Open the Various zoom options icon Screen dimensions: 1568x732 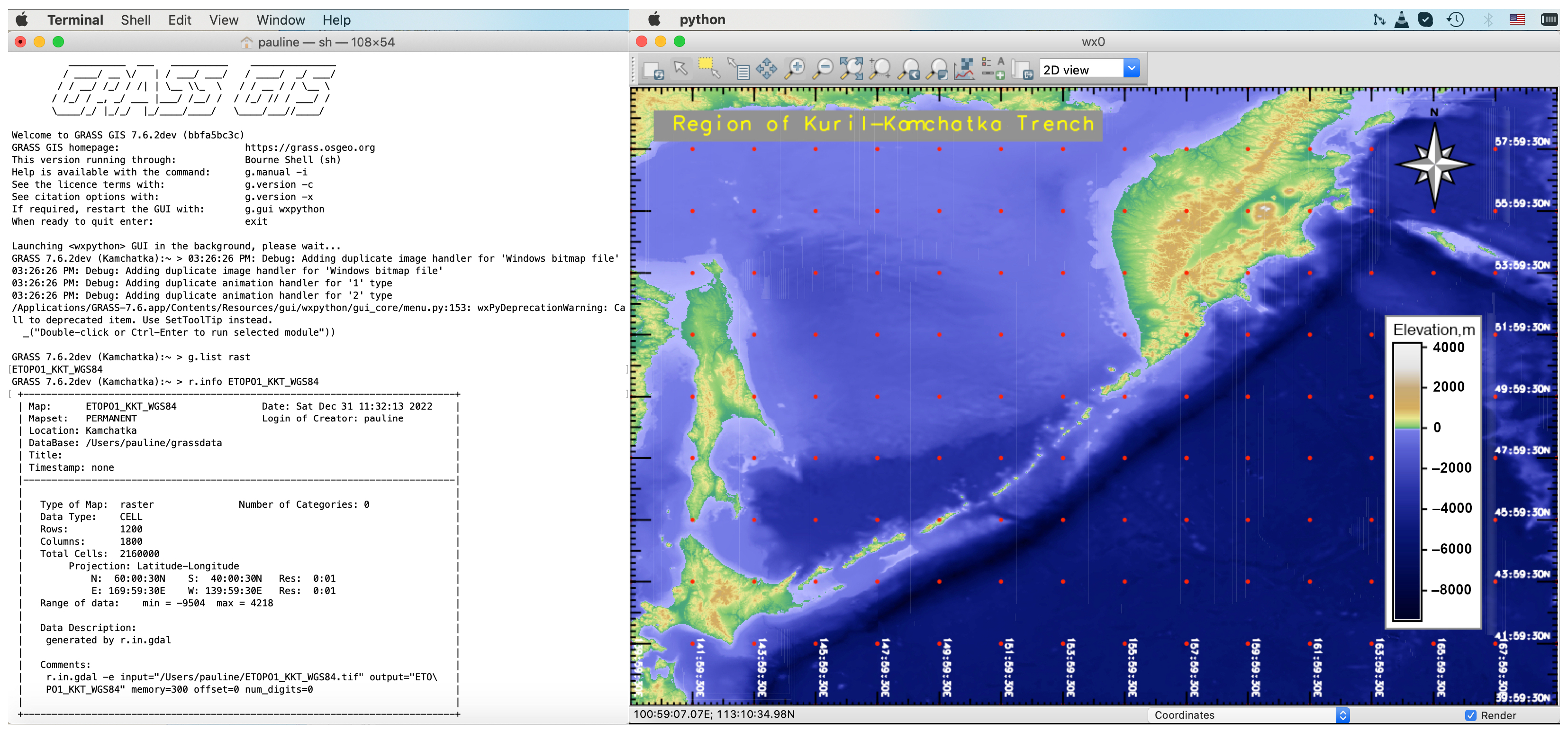tap(937, 69)
